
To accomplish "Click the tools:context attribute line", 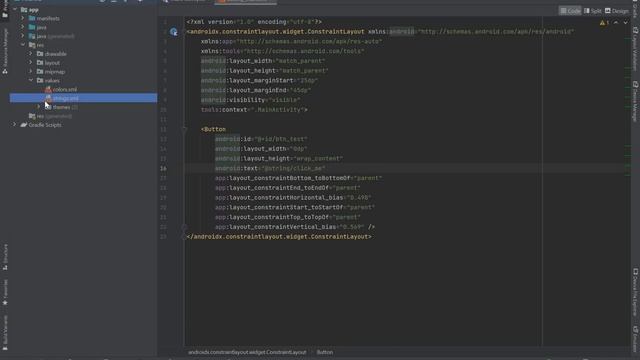I will 254,110.
